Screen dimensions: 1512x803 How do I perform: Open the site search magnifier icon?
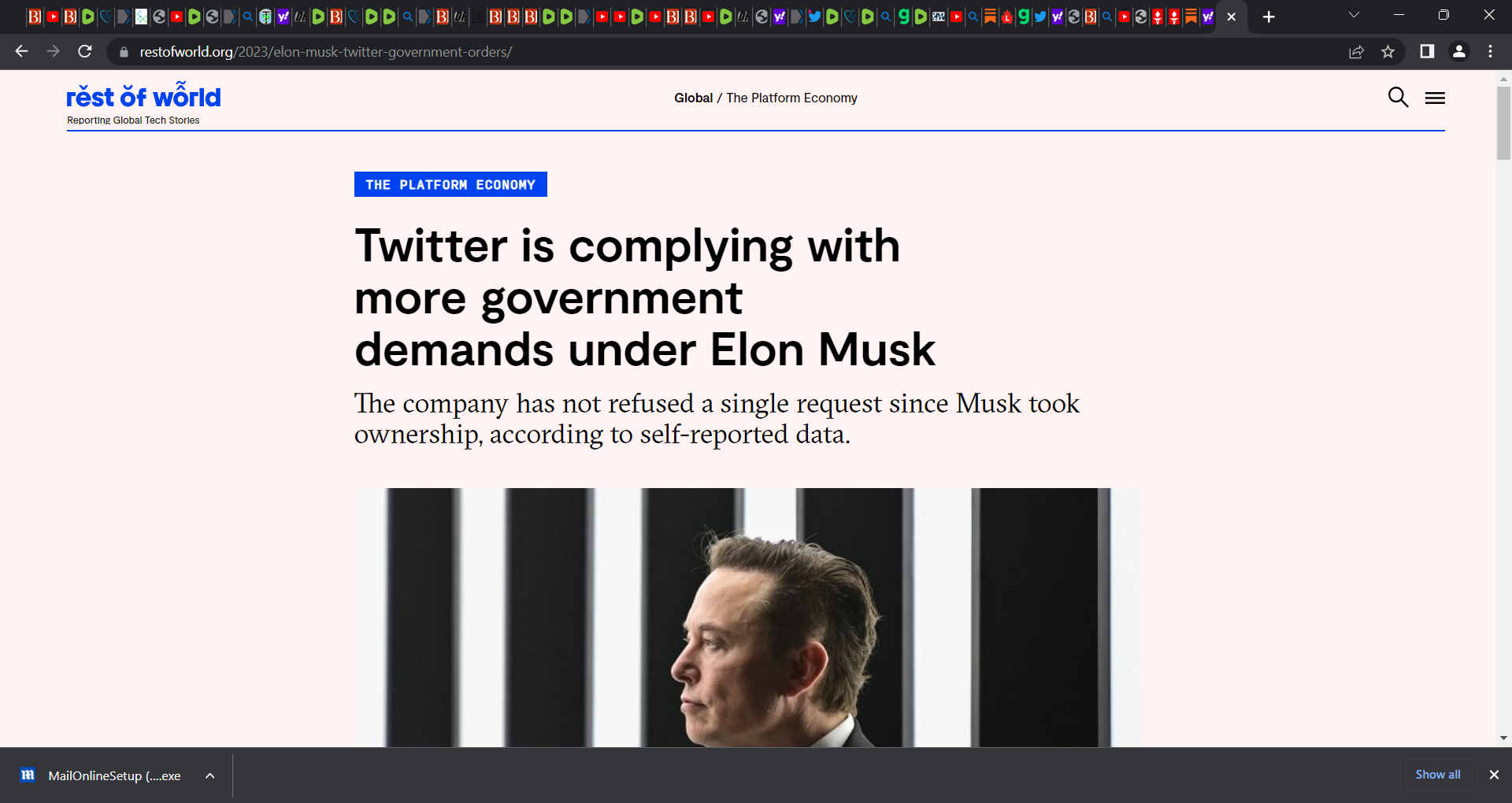coord(1398,98)
